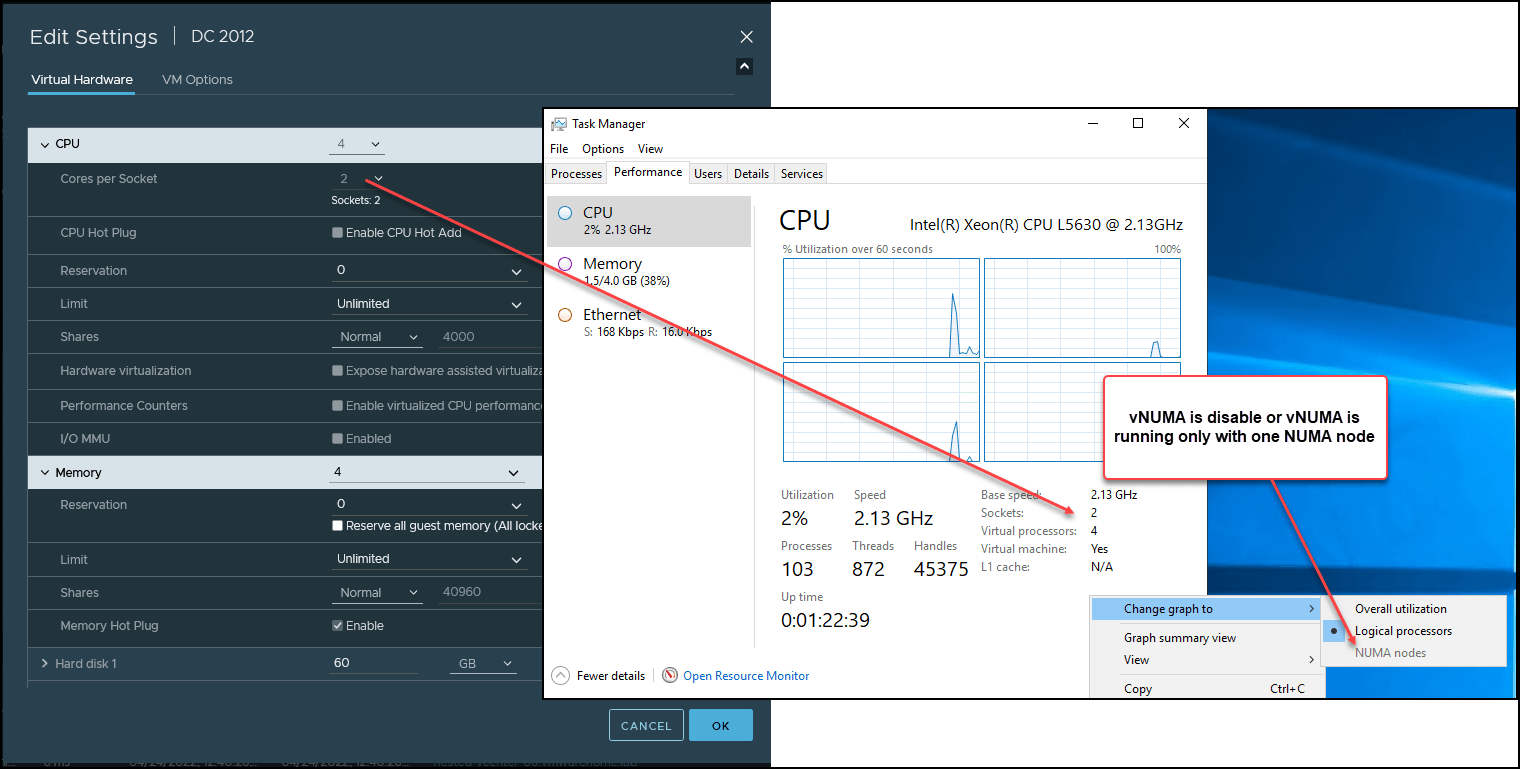The width and height of the screenshot is (1520, 769).
Task: Maximize the Task Manager window
Action: (x=1138, y=124)
